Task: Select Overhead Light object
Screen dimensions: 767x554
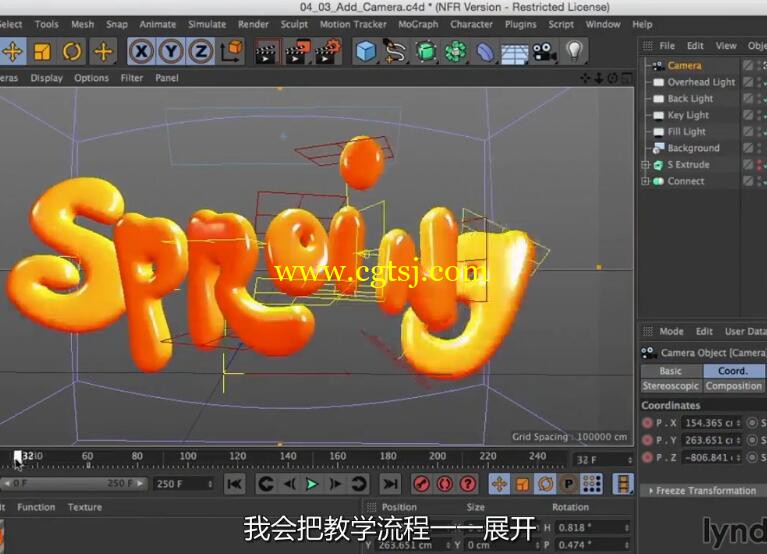Action: 701,82
